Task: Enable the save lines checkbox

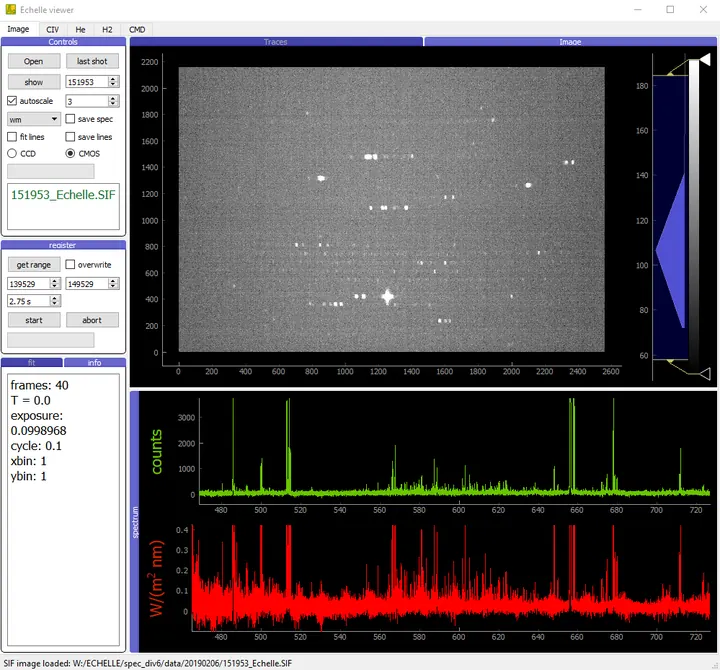Action: 70,137
